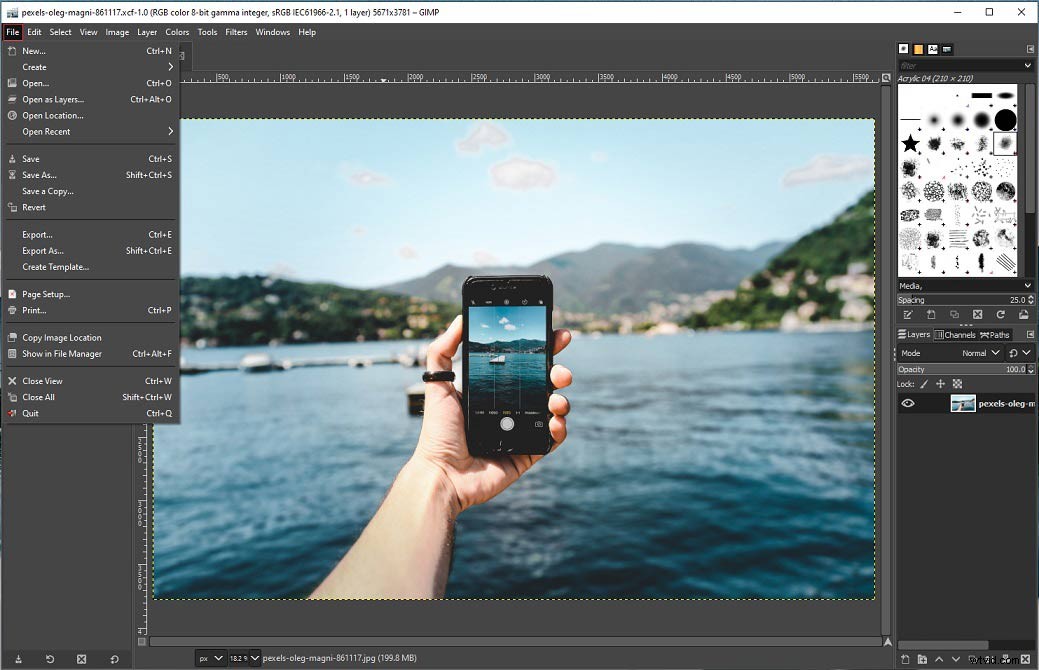1039x670 pixels.
Task: Select the Brushes dock tab icon
Action: point(903,48)
